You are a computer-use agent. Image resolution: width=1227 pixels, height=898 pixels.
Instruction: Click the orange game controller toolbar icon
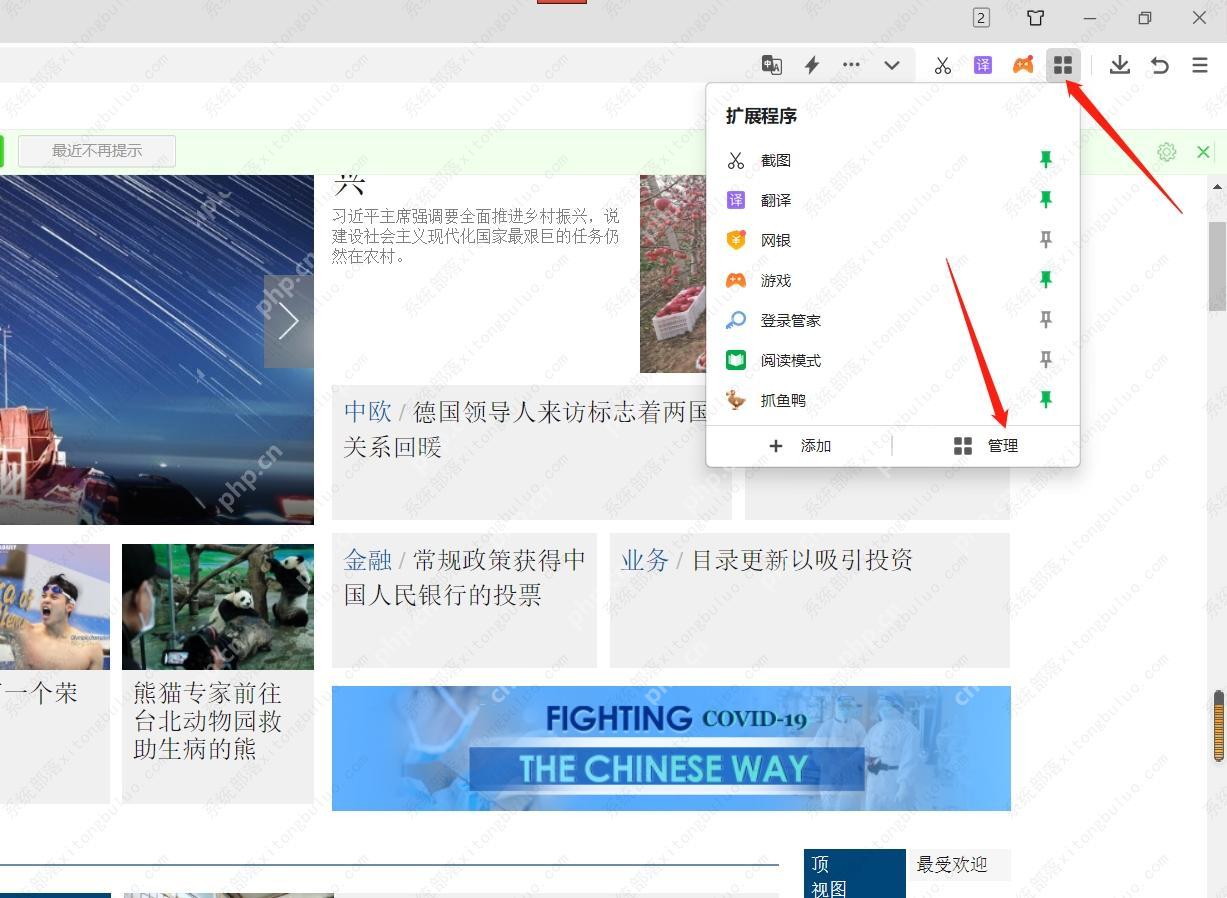[1022, 65]
